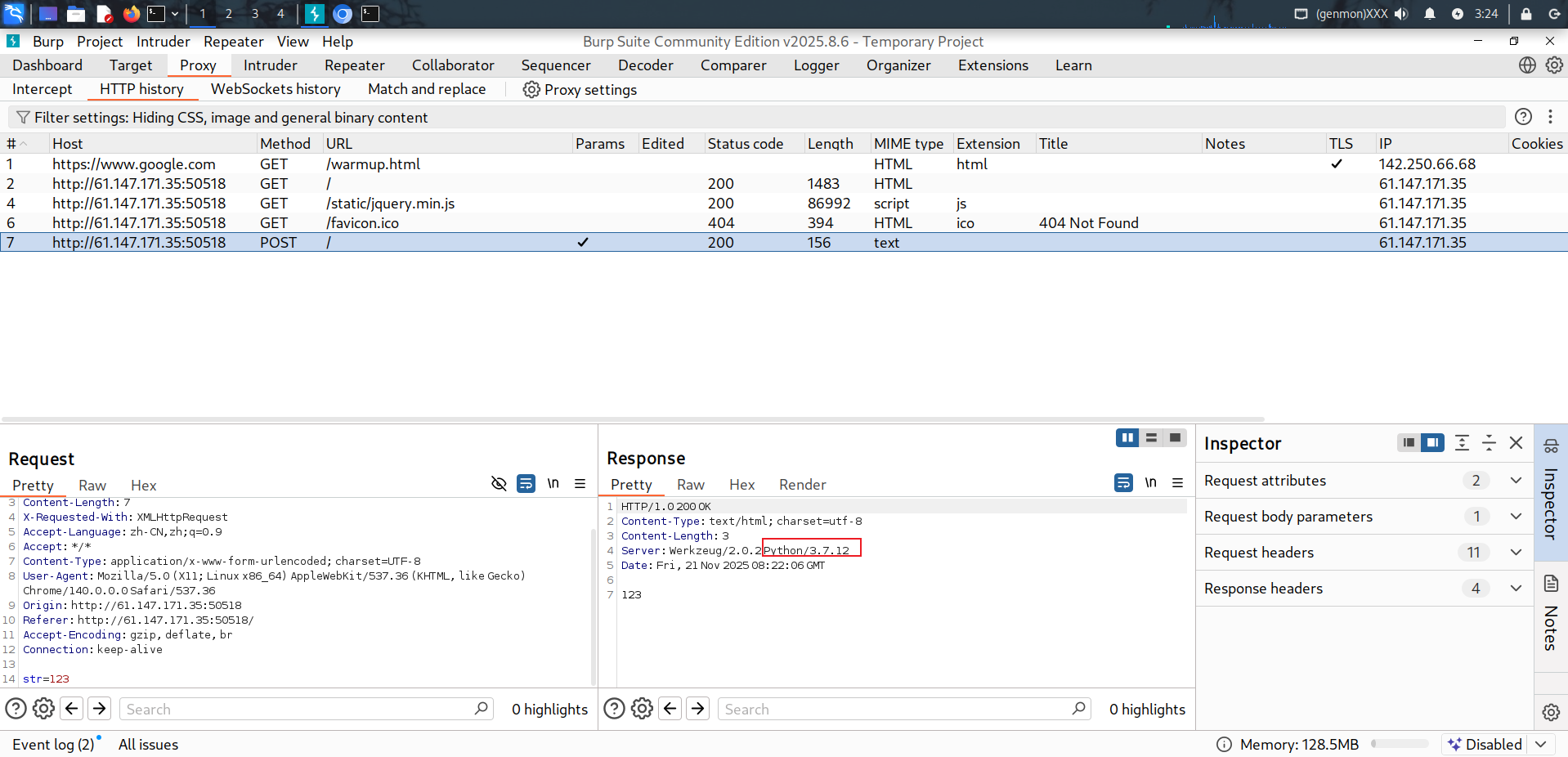Go to previous match in Response

pyautogui.click(x=670, y=709)
